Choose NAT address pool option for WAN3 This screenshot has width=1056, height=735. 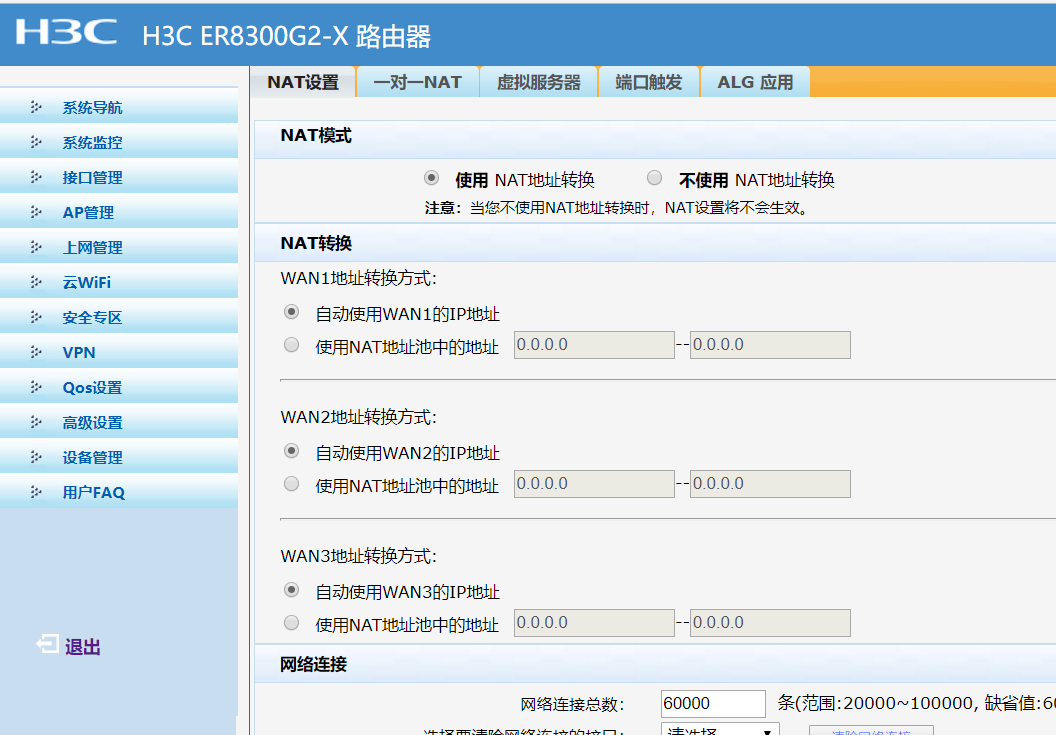click(292, 622)
